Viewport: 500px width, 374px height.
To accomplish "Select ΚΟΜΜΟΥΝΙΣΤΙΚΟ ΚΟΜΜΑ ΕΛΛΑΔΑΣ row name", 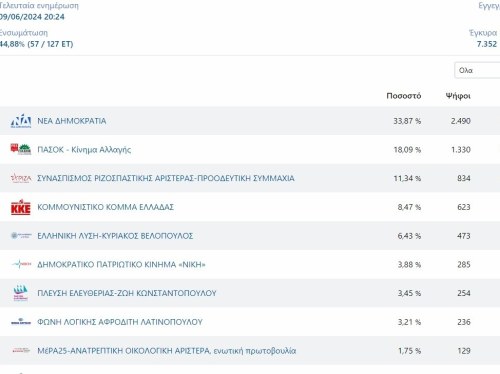I will click(x=105, y=207).
